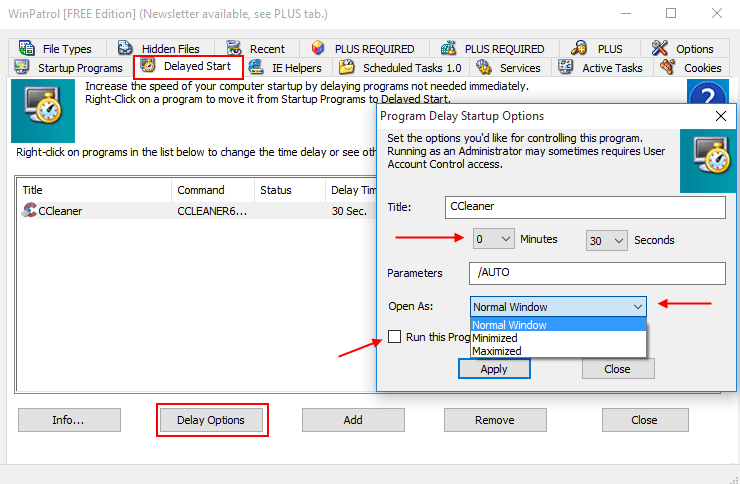This screenshot has height=484, width=740.
Task: Click the Add button
Action: click(353, 420)
